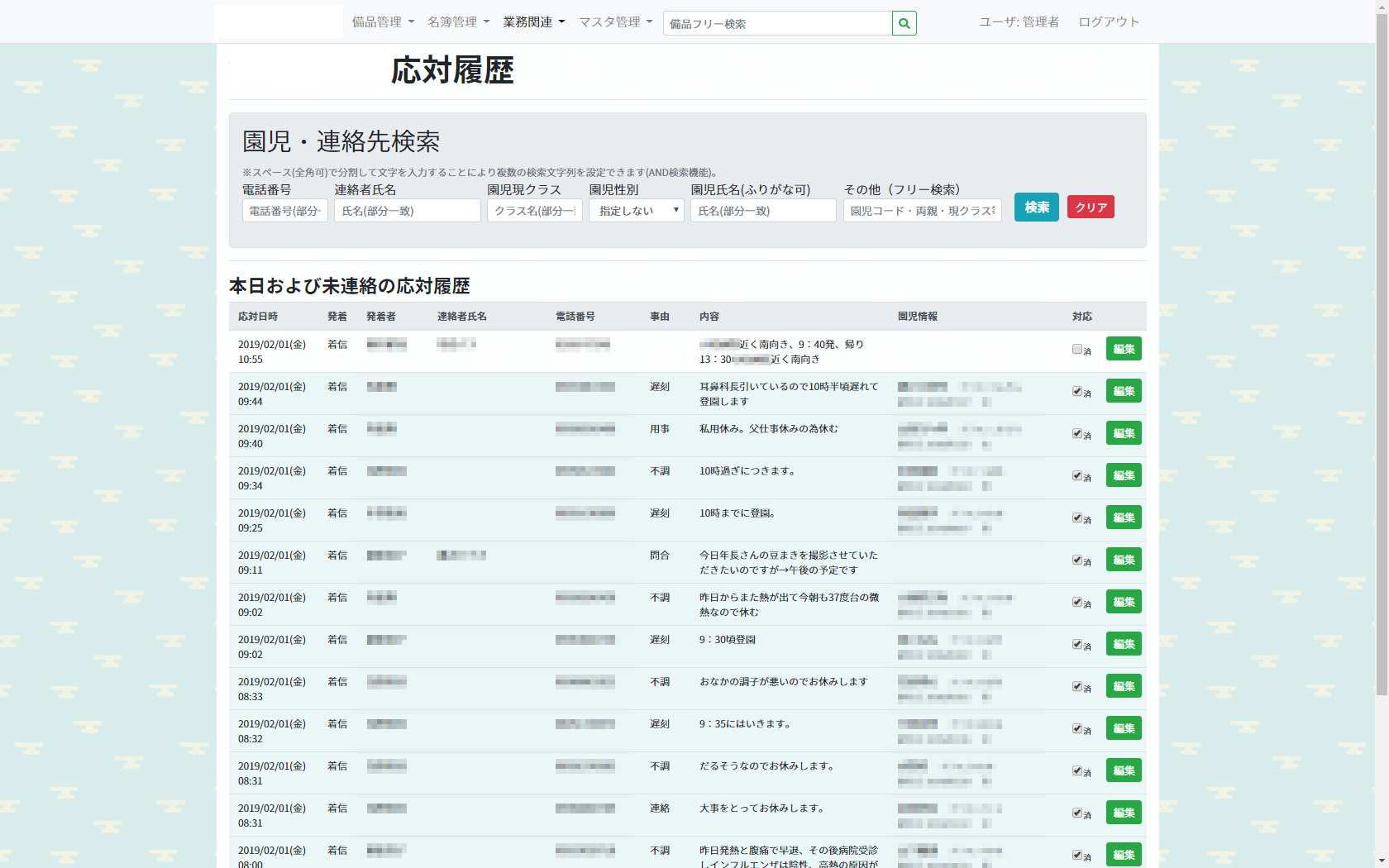1389x868 pixels.
Task: Click the その他 free search input field
Action: pyautogui.click(x=923, y=211)
